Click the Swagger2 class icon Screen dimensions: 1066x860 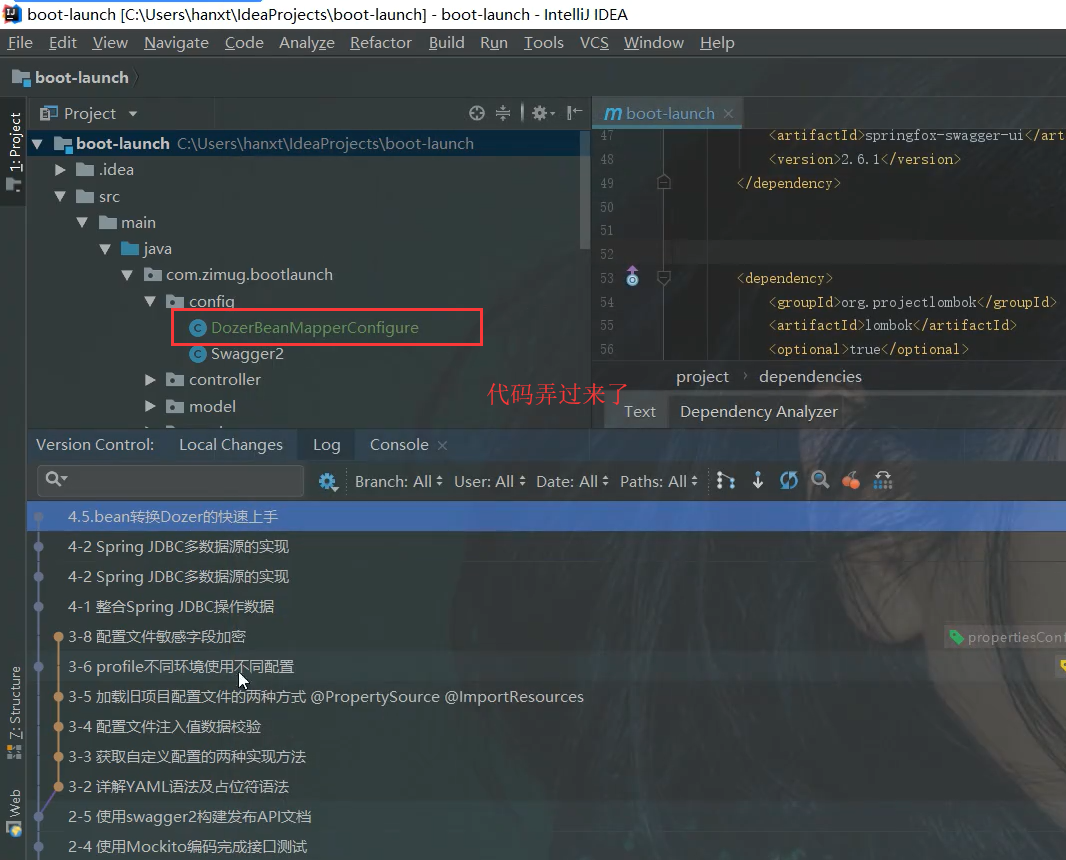[x=197, y=354]
